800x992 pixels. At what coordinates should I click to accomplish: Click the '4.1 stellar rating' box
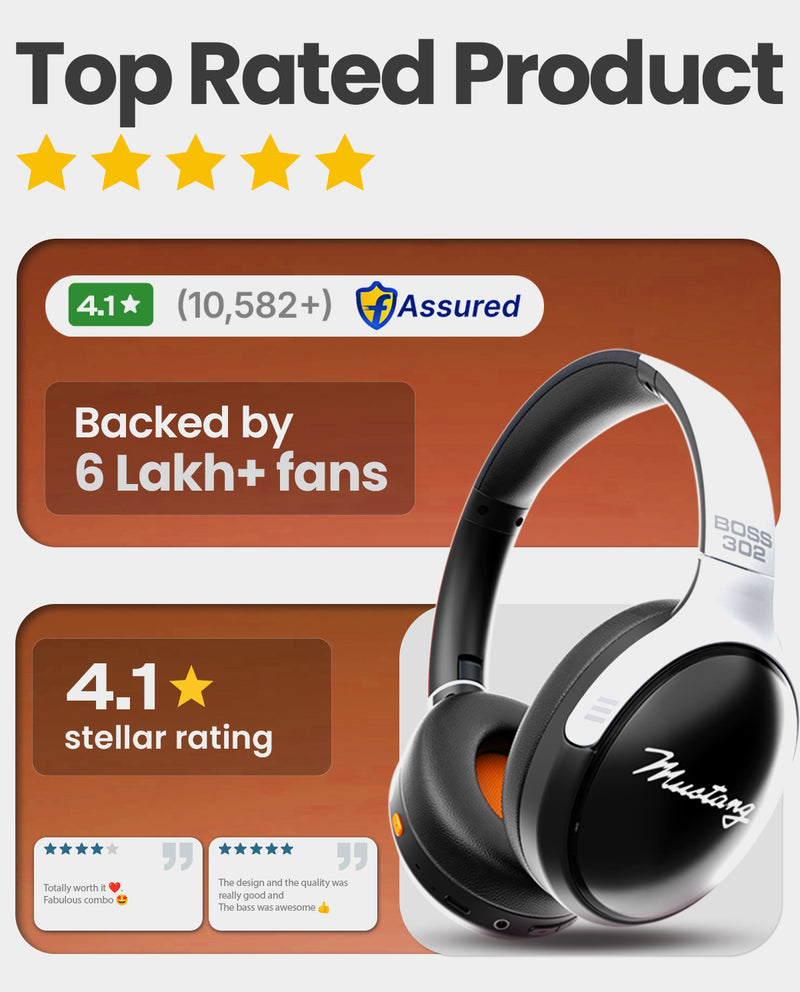pos(182,707)
